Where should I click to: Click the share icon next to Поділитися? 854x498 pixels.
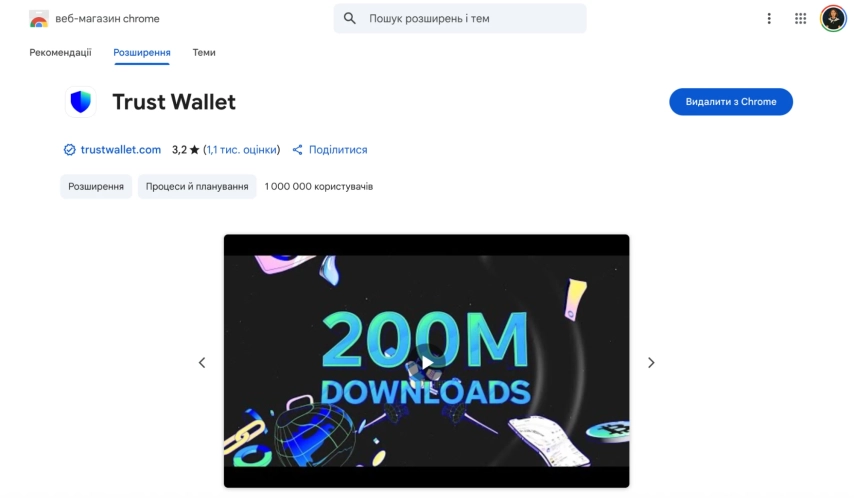297,150
